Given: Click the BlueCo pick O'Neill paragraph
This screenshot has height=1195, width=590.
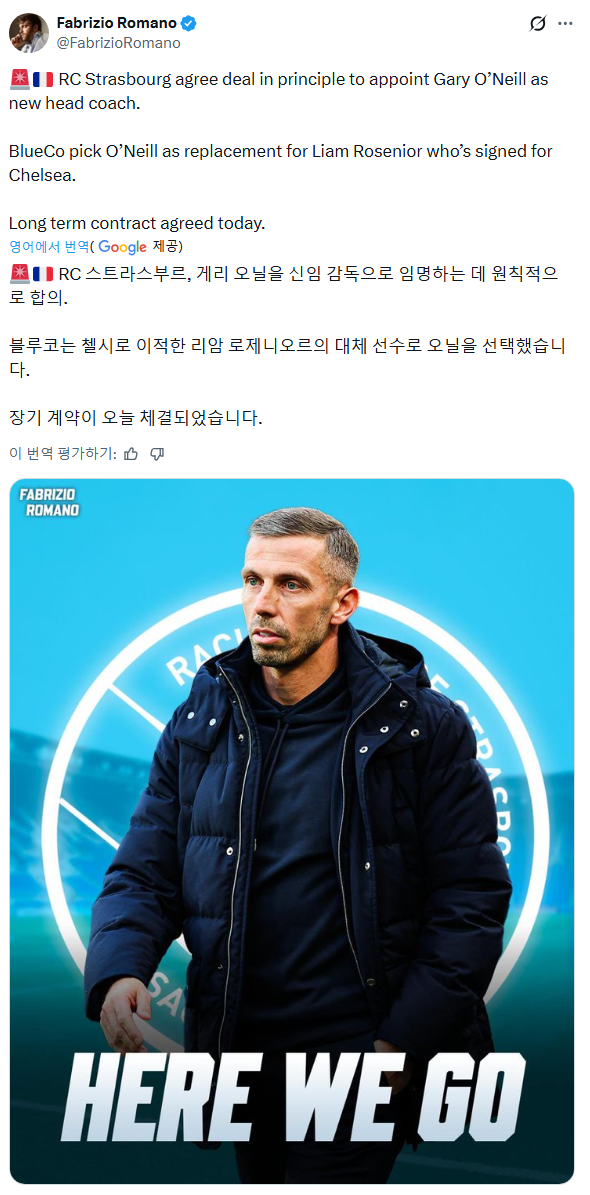Looking at the screenshot, I should point(281,163).
